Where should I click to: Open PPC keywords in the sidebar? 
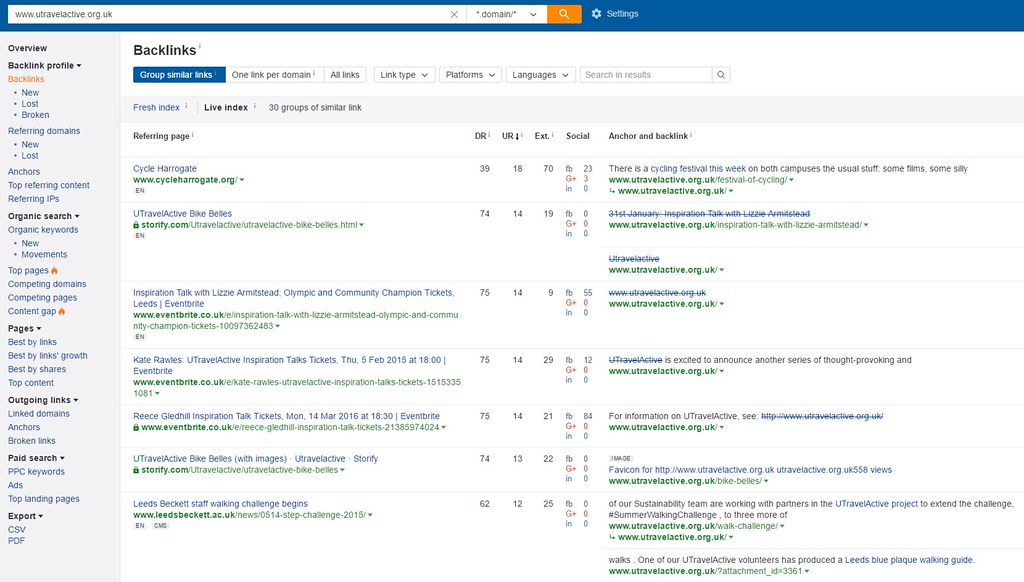[x=37, y=472]
